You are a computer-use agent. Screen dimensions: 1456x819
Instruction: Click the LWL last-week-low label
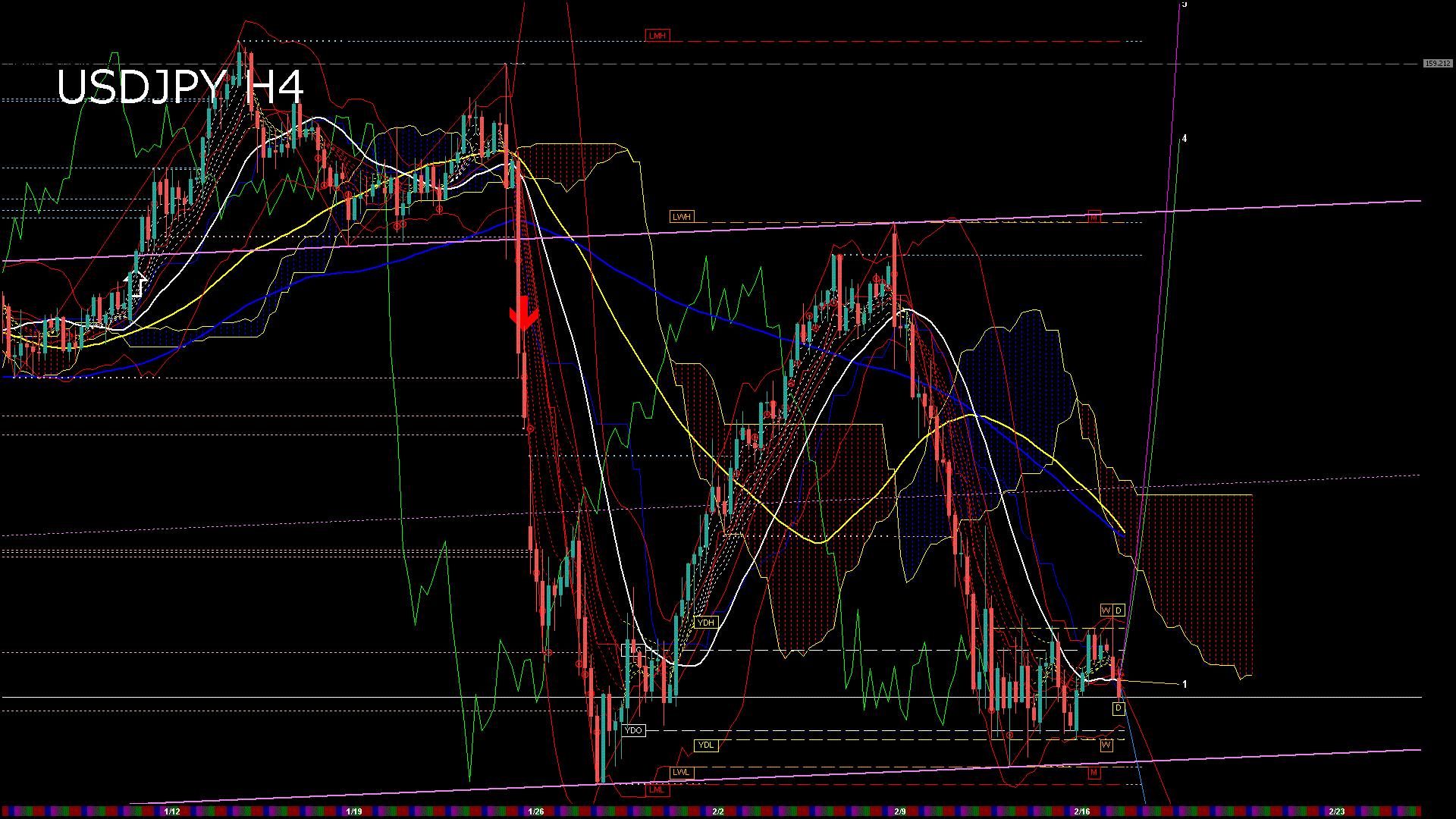click(x=682, y=771)
